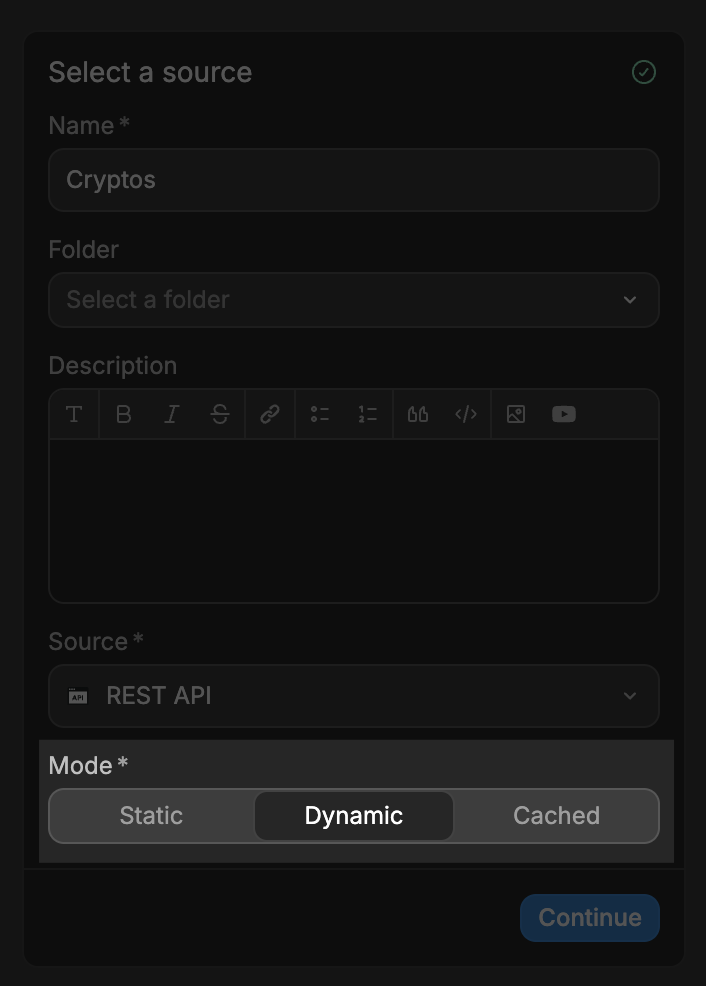706x986 pixels.
Task: Keep Dynamic mode selected
Action: (x=353, y=815)
